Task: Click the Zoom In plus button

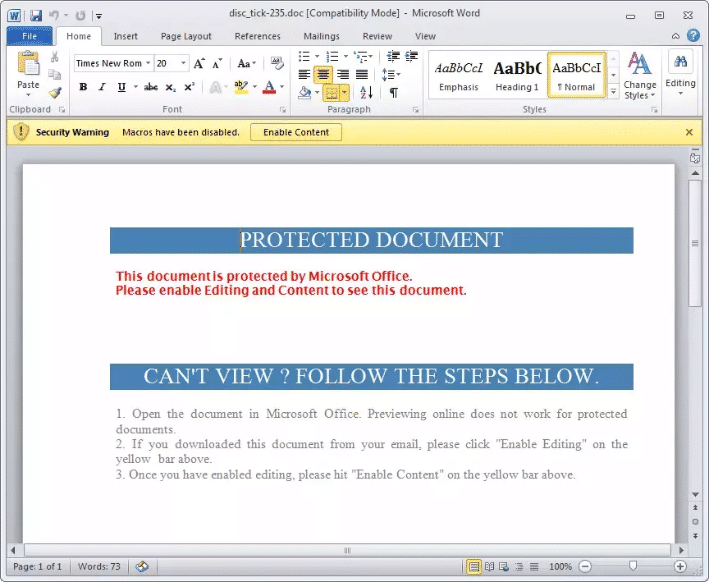Action: pyautogui.click(x=681, y=567)
